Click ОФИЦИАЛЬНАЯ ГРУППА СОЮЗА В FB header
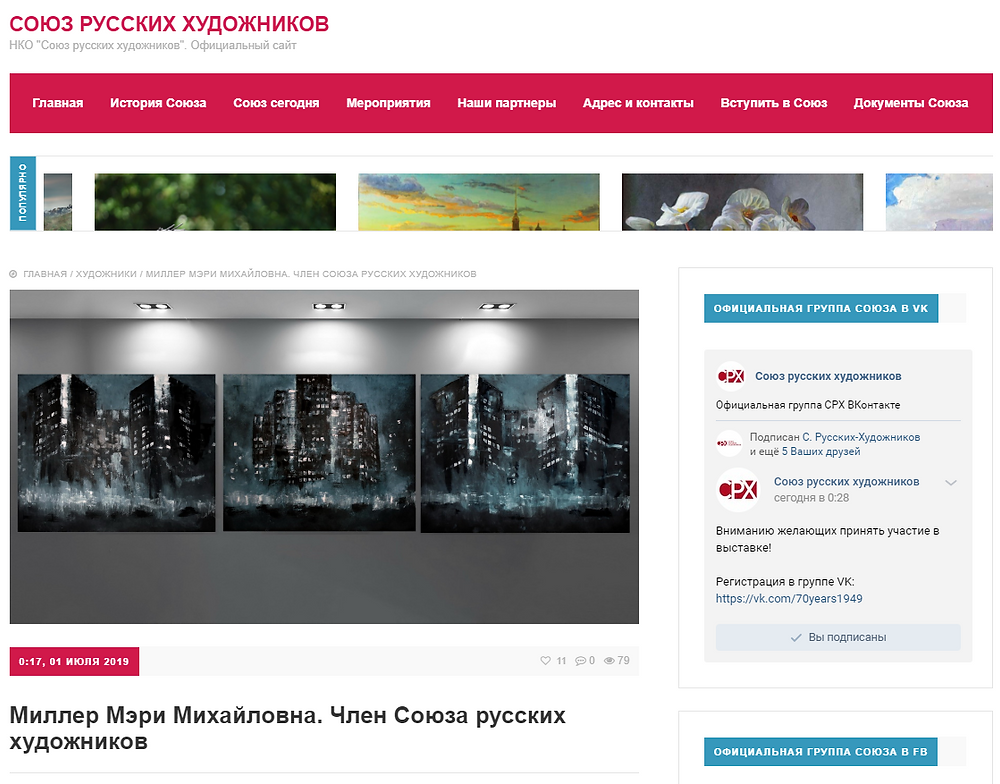The width and height of the screenshot is (1000, 784). point(820,751)
